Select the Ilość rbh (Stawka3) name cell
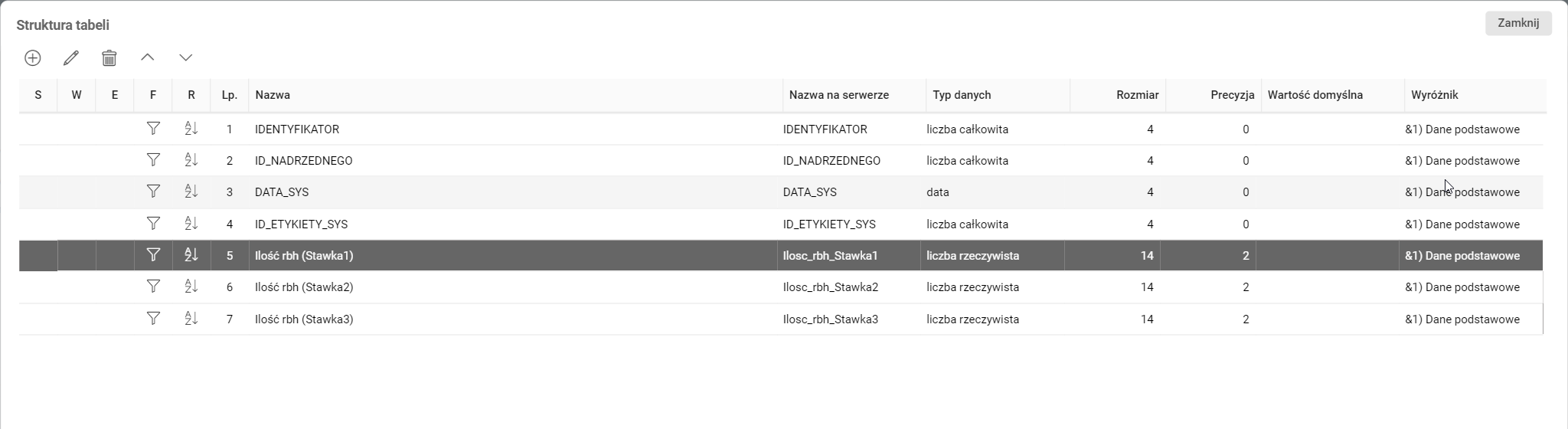This screenshot has height=429, width=1568. tap(304, 319)
